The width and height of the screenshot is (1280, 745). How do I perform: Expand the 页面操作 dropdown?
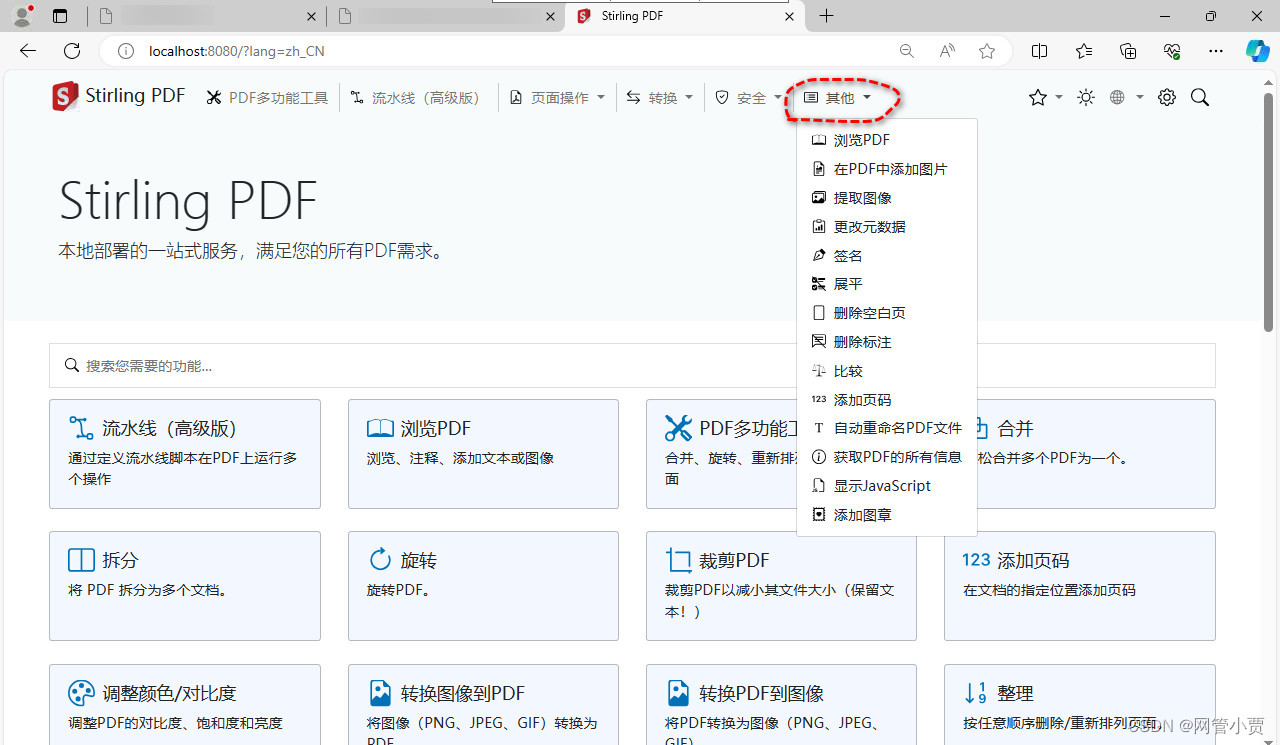[x=558, y=97]
